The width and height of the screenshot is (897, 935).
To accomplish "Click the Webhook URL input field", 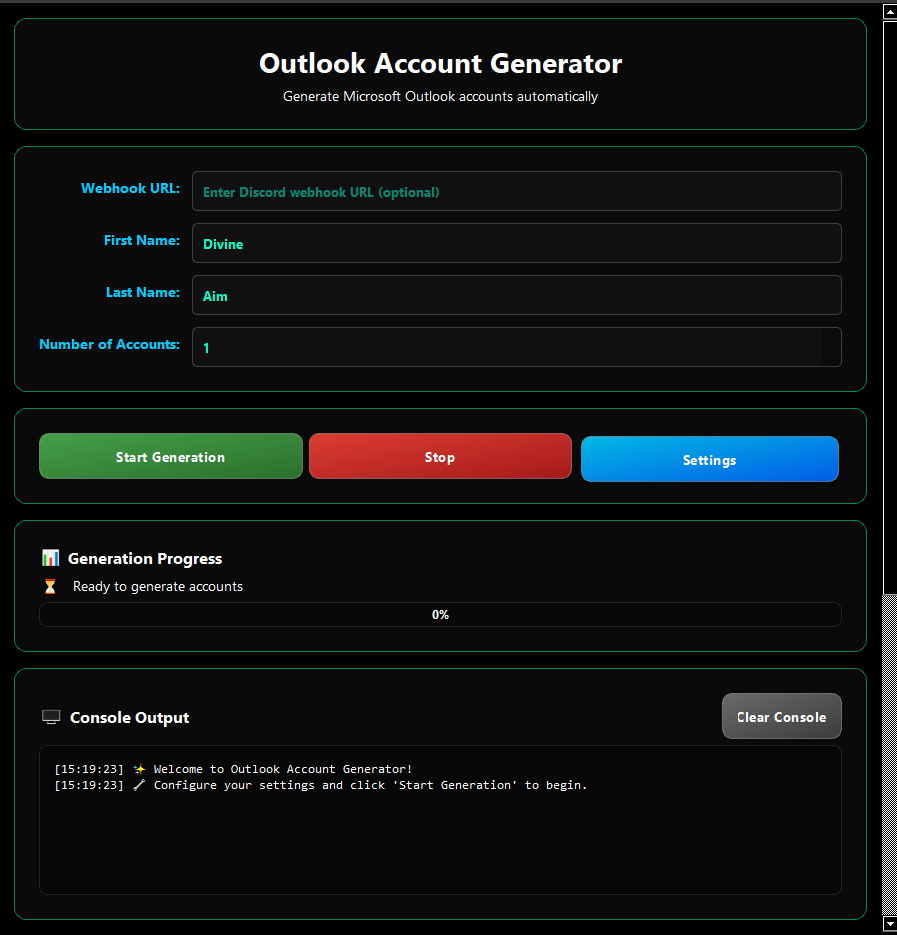I will coord(516,191).
